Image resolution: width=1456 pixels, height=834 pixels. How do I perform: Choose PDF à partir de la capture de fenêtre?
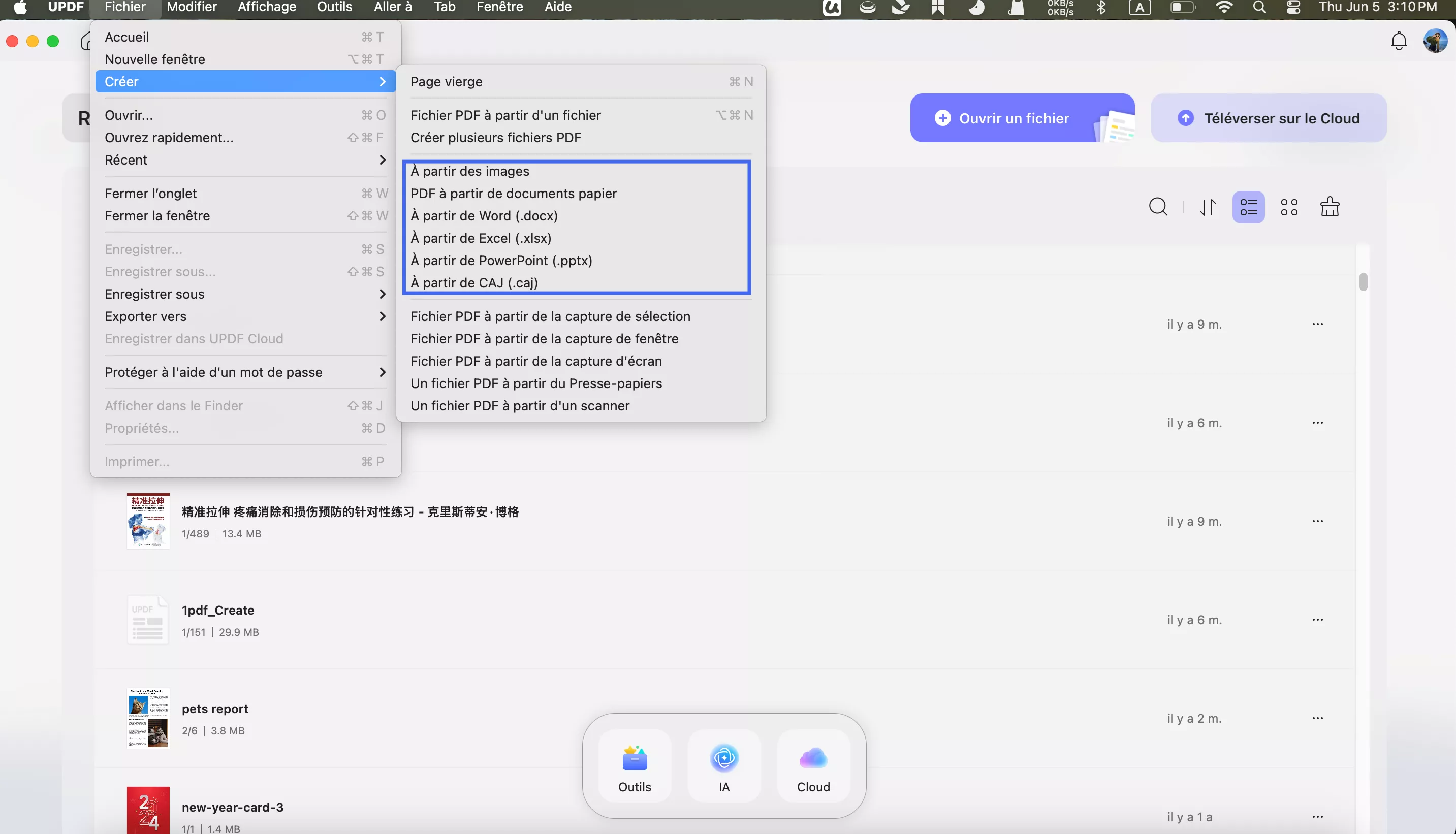581,338
